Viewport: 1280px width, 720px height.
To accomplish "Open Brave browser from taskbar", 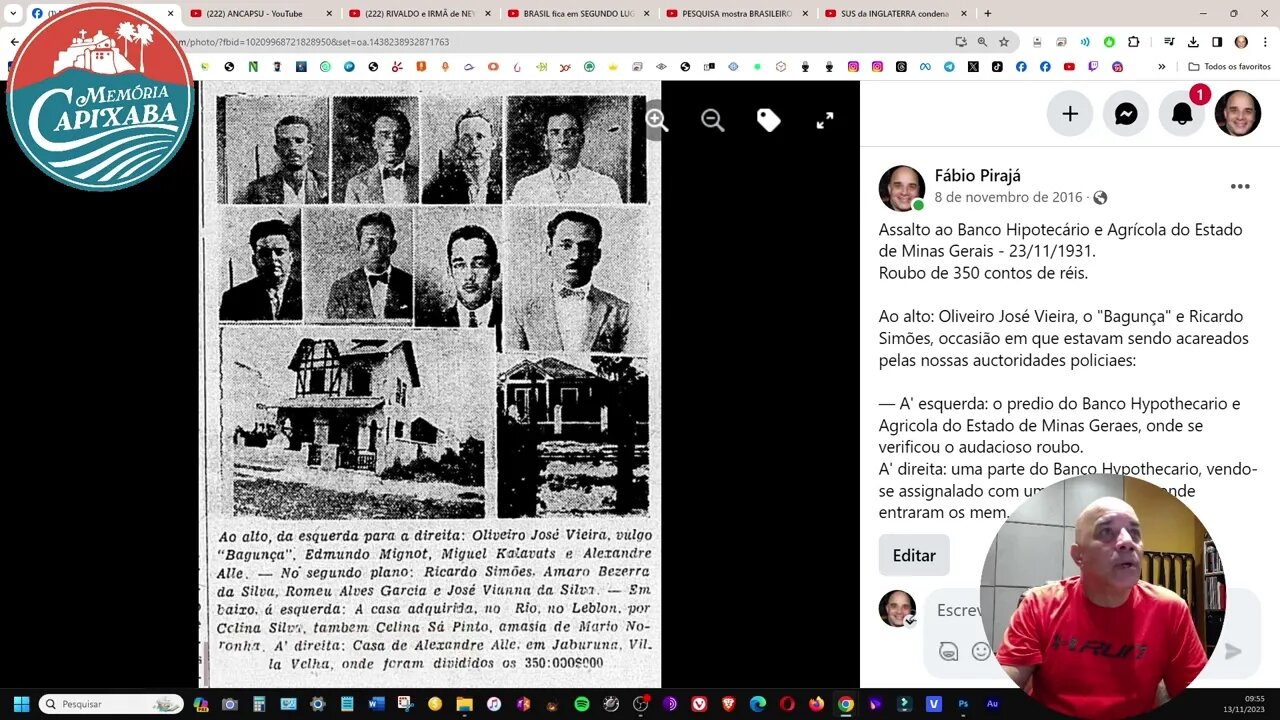I will pyautogui.click(x=728, y=704).
